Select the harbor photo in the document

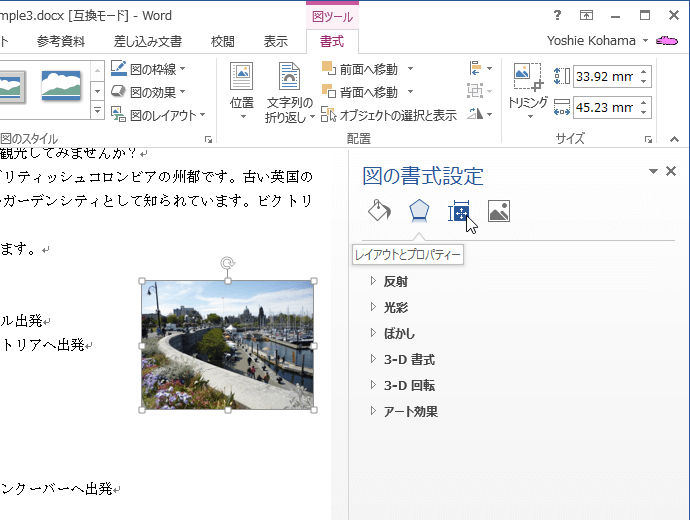pyautogui.click(x=228, y=345)
